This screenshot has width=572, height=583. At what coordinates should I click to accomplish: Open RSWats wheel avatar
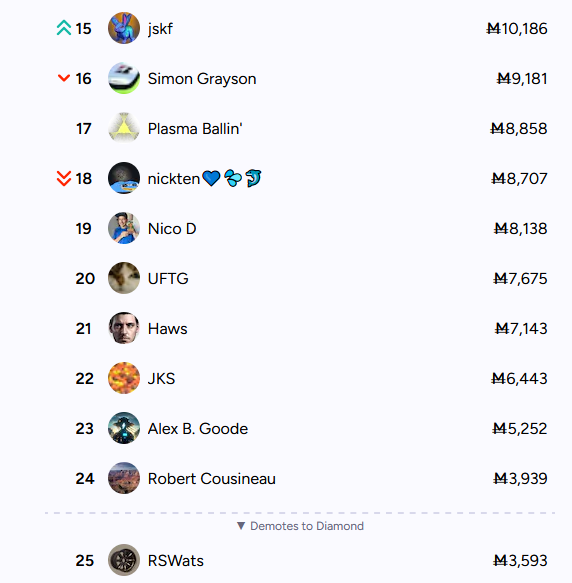point(124,560)
